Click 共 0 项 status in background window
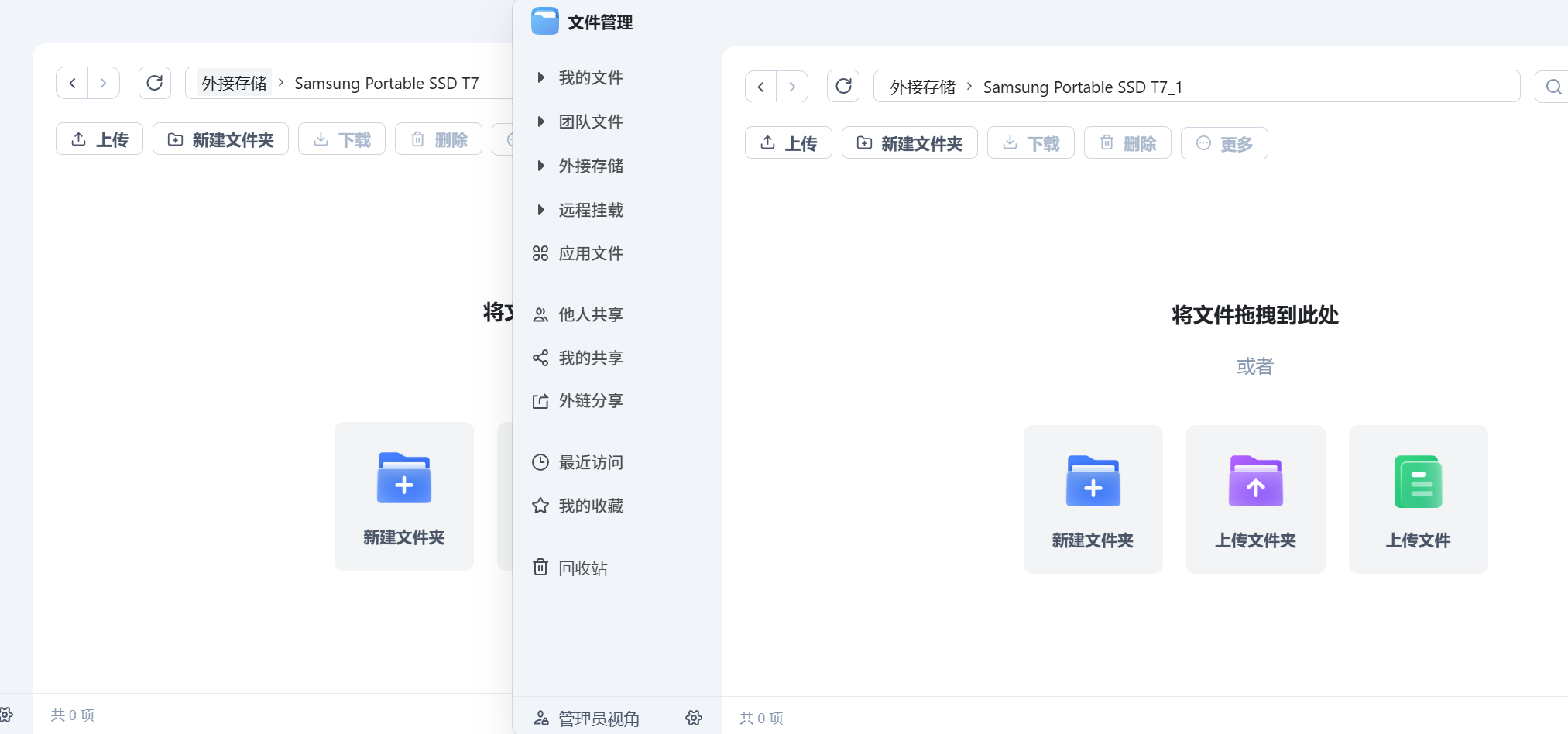Image resolution: width=1568 pixels, height=734 pixels. pyautogui.click(x=73, y=715)
